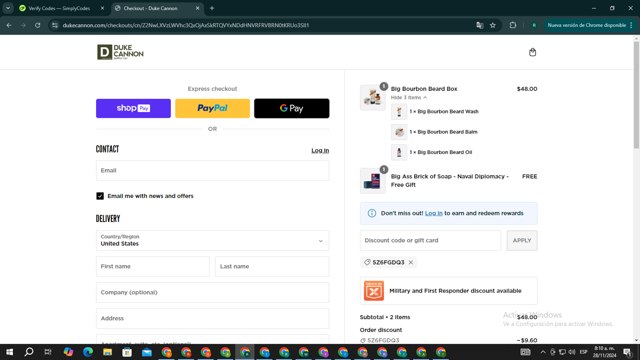The image size is (640, 360).
Task: Click the Email input field
Action: pyautogui.click(x=212, y=171)
